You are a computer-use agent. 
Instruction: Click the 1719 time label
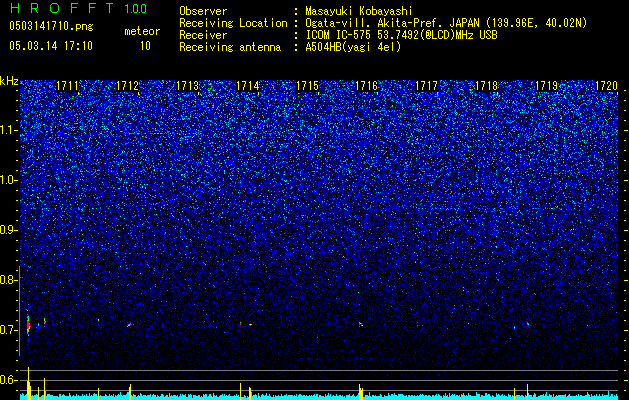(x=547, y=86)
